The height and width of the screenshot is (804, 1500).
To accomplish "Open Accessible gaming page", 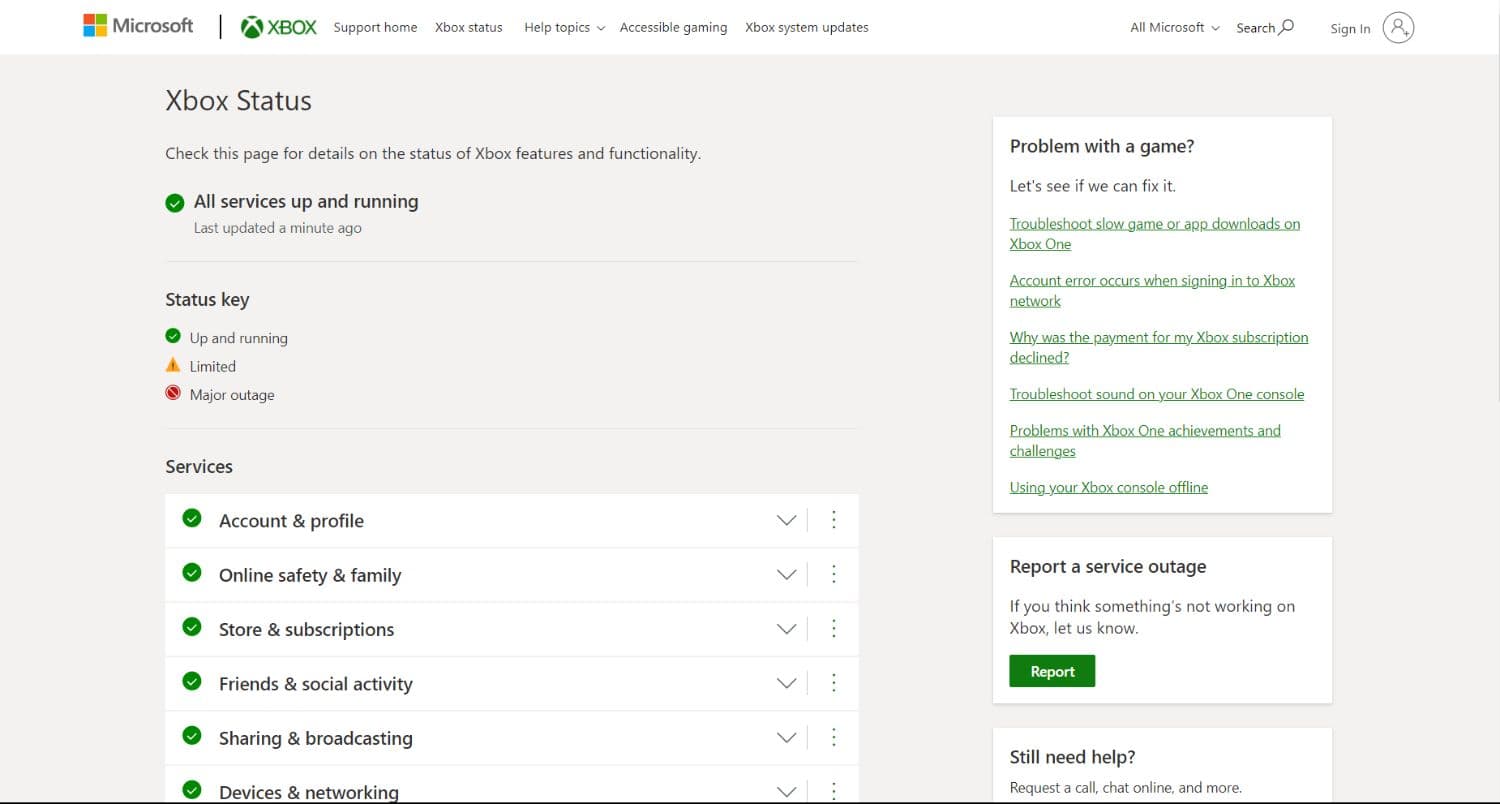I will point(673,28).
